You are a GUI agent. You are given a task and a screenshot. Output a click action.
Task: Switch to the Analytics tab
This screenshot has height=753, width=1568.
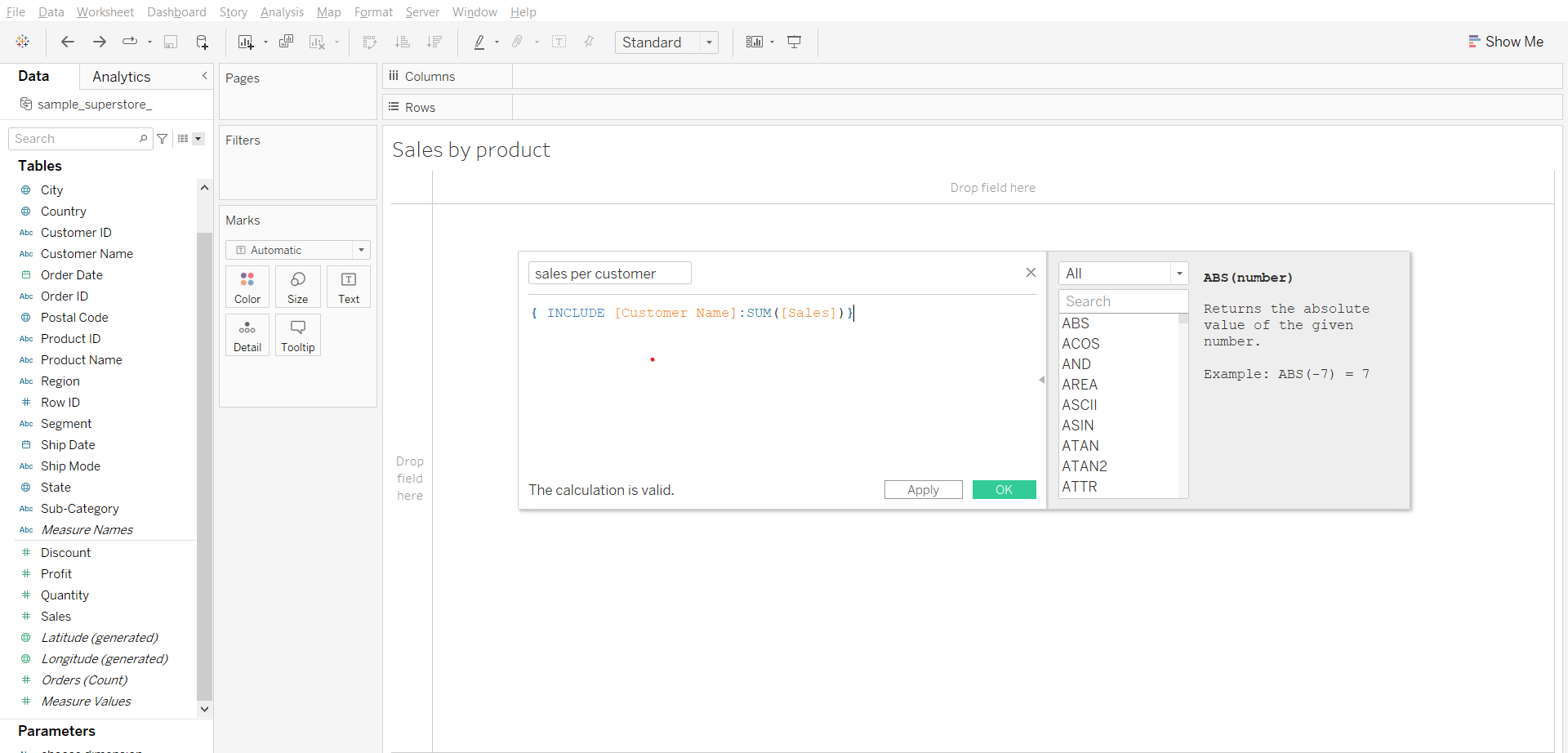[x=122, y=77]
